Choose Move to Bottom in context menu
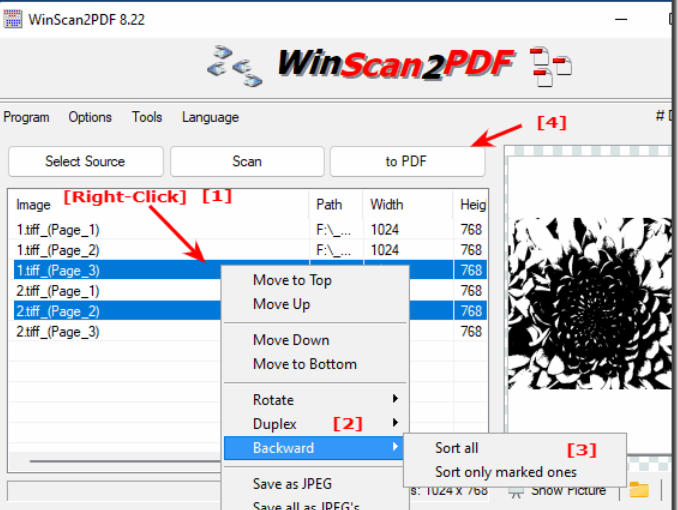The width and height of the screenshot is (678, 510). 315,364
